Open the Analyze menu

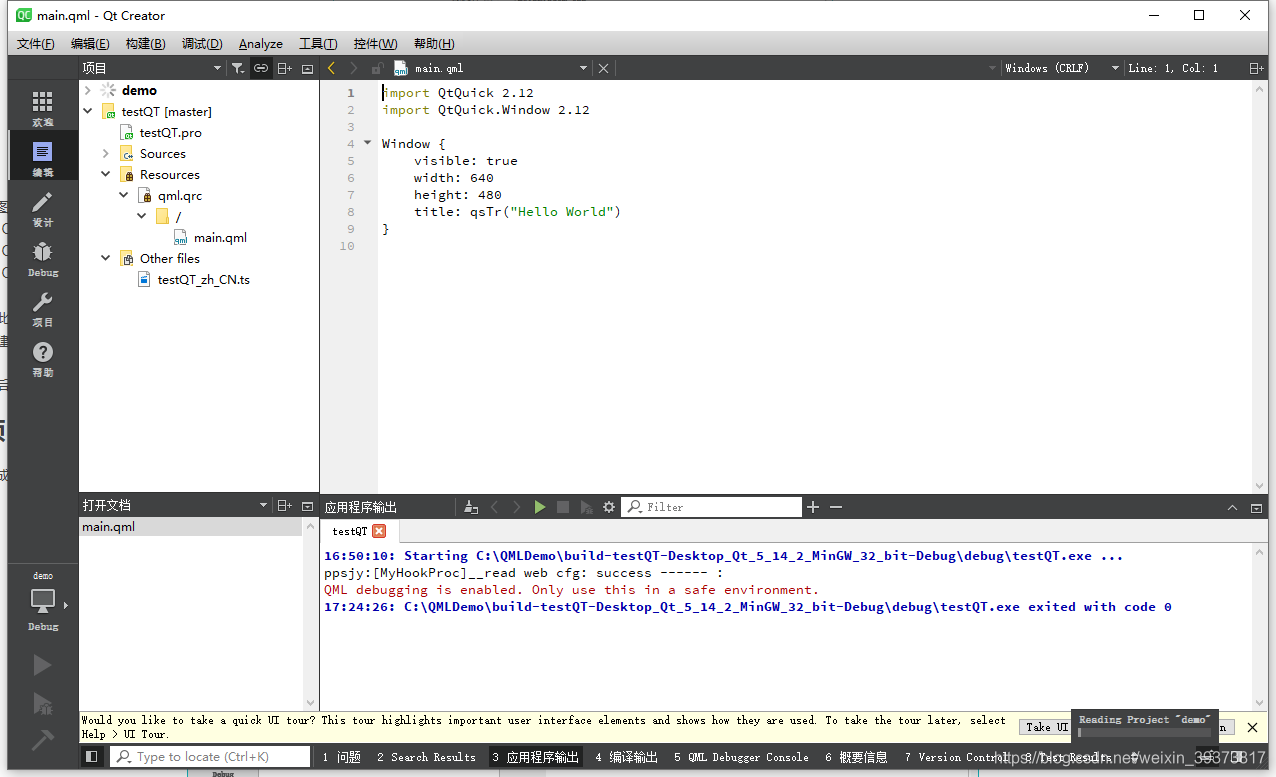261,44
